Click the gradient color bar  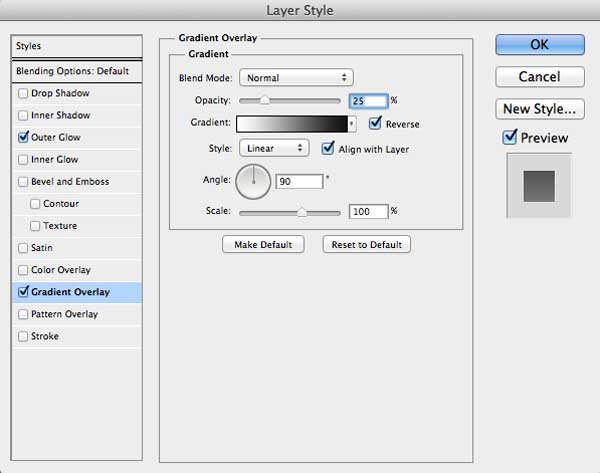coord(292,124)
